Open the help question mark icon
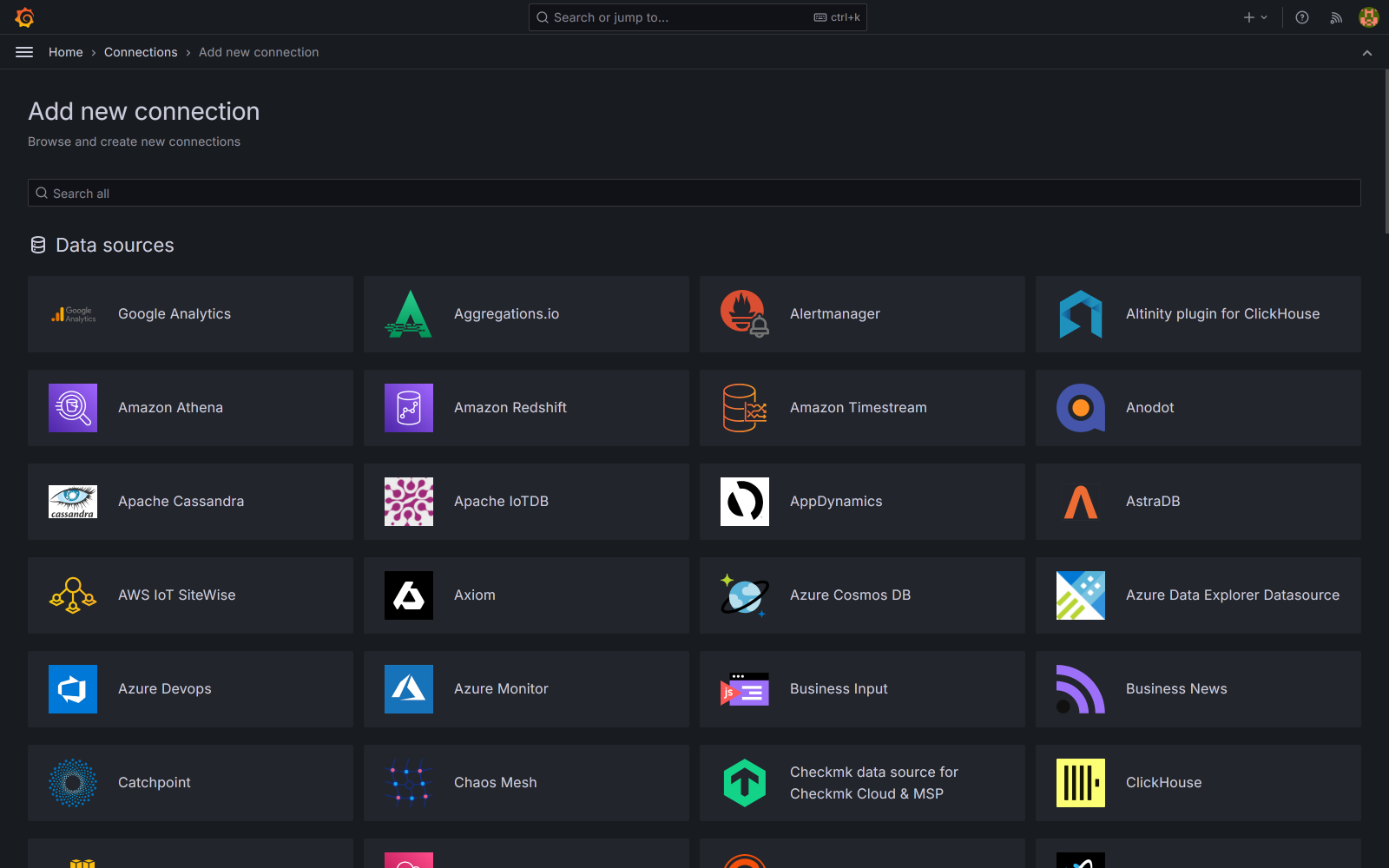 pyautogui.click(x=1302, y=17)
